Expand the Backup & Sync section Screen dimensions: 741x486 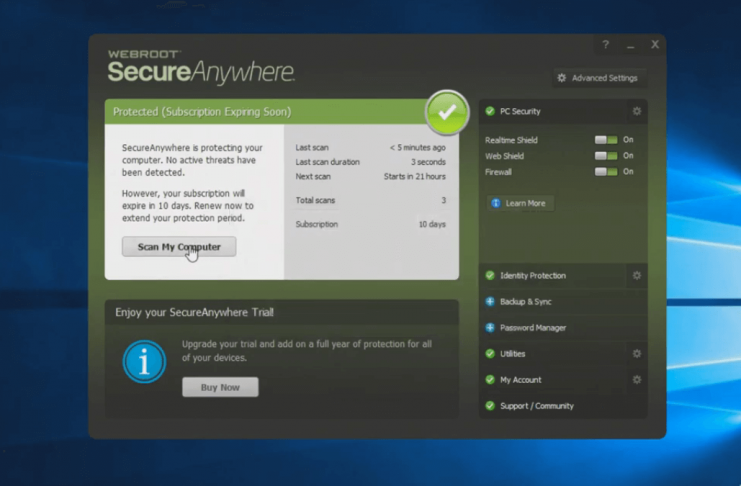pos(563,302)
